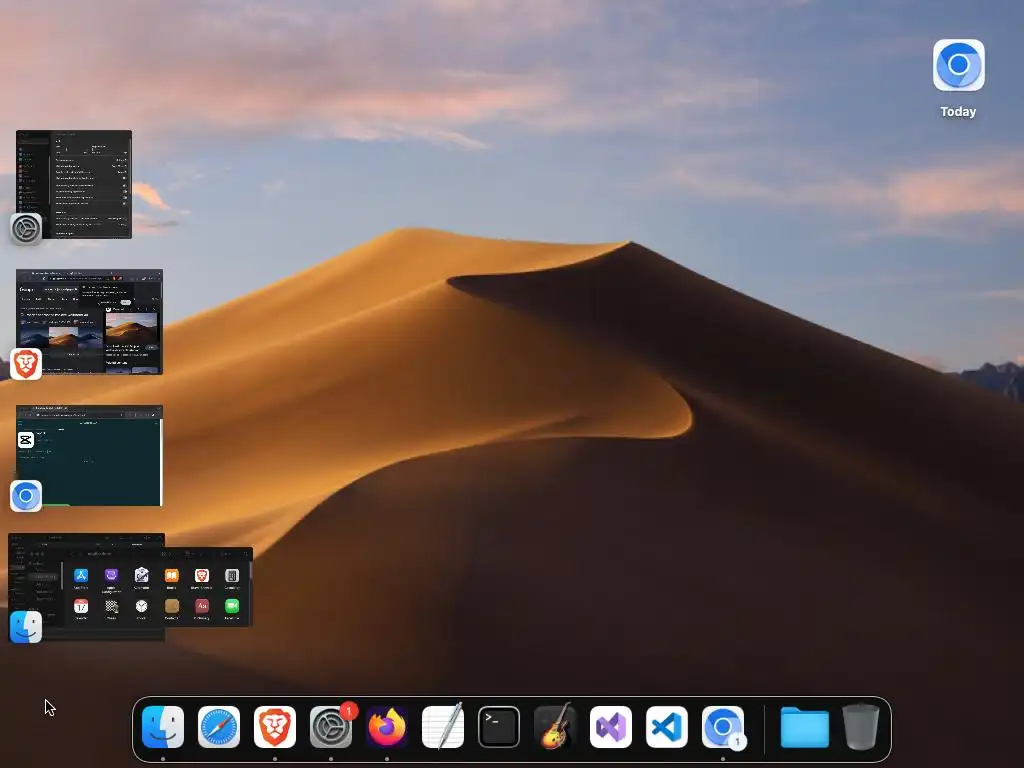Screen dimensions: 1024x768
Task: Open Brave browser in the dock
Action: tap(275, 726)
